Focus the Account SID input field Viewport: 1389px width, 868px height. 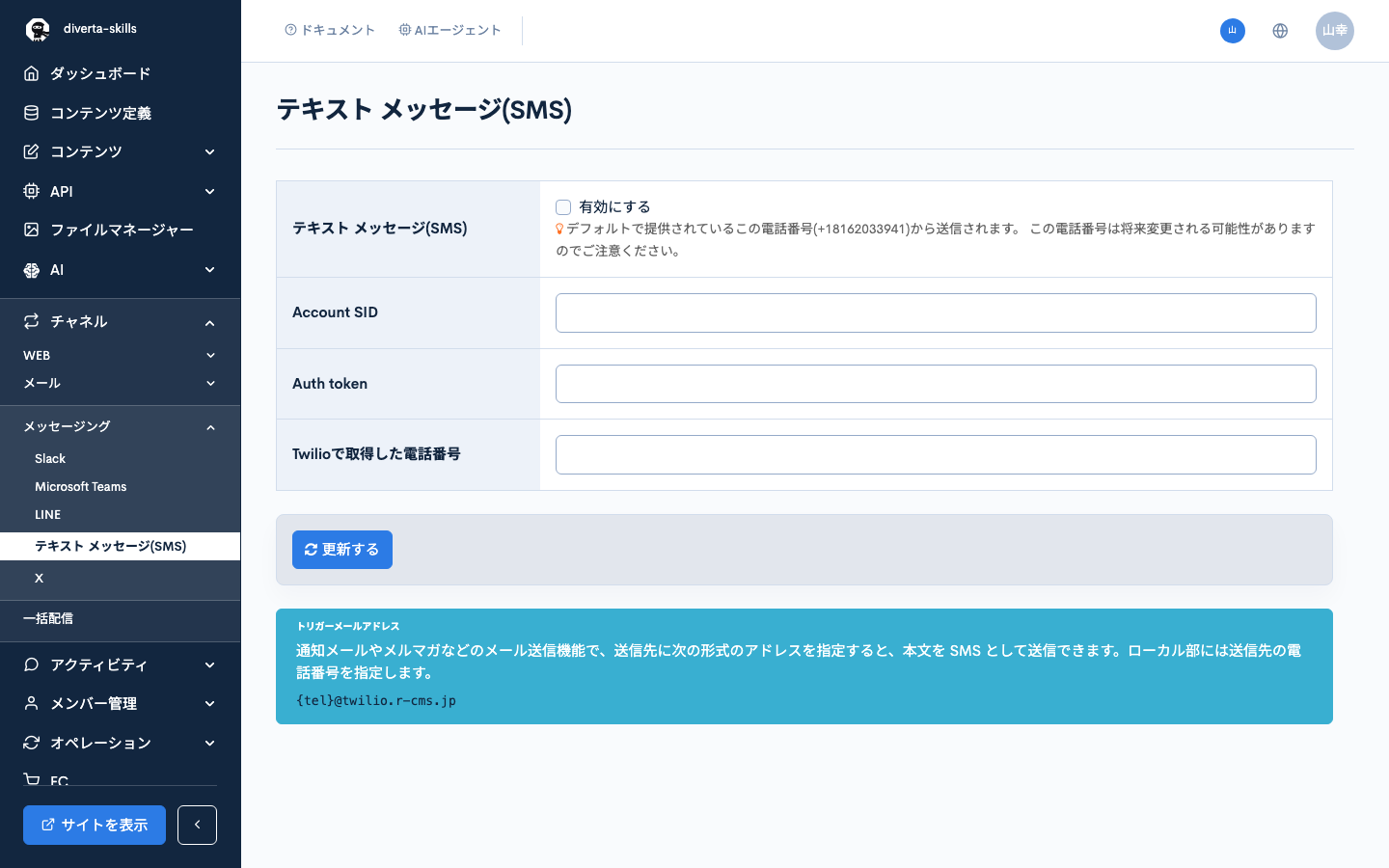click(936, 312)
